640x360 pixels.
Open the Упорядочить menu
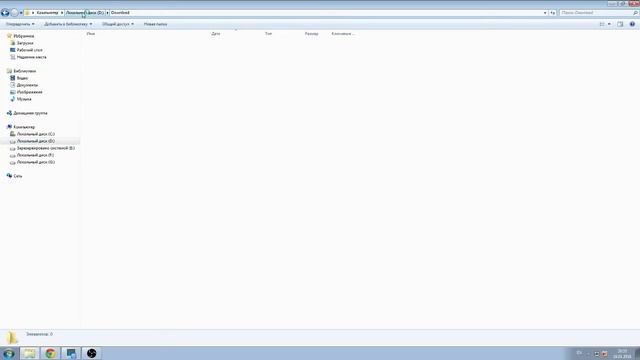[x=20, y=24]
